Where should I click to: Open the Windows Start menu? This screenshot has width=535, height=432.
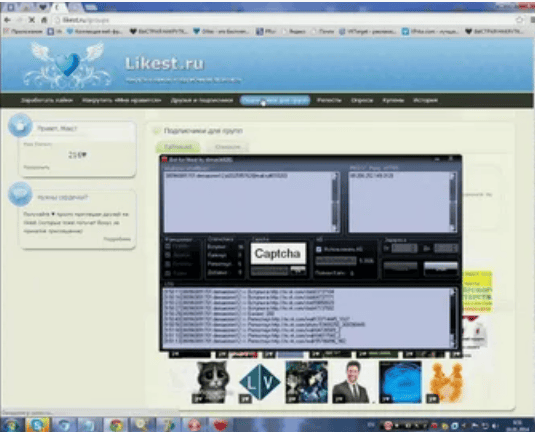(x=11, y=425)
